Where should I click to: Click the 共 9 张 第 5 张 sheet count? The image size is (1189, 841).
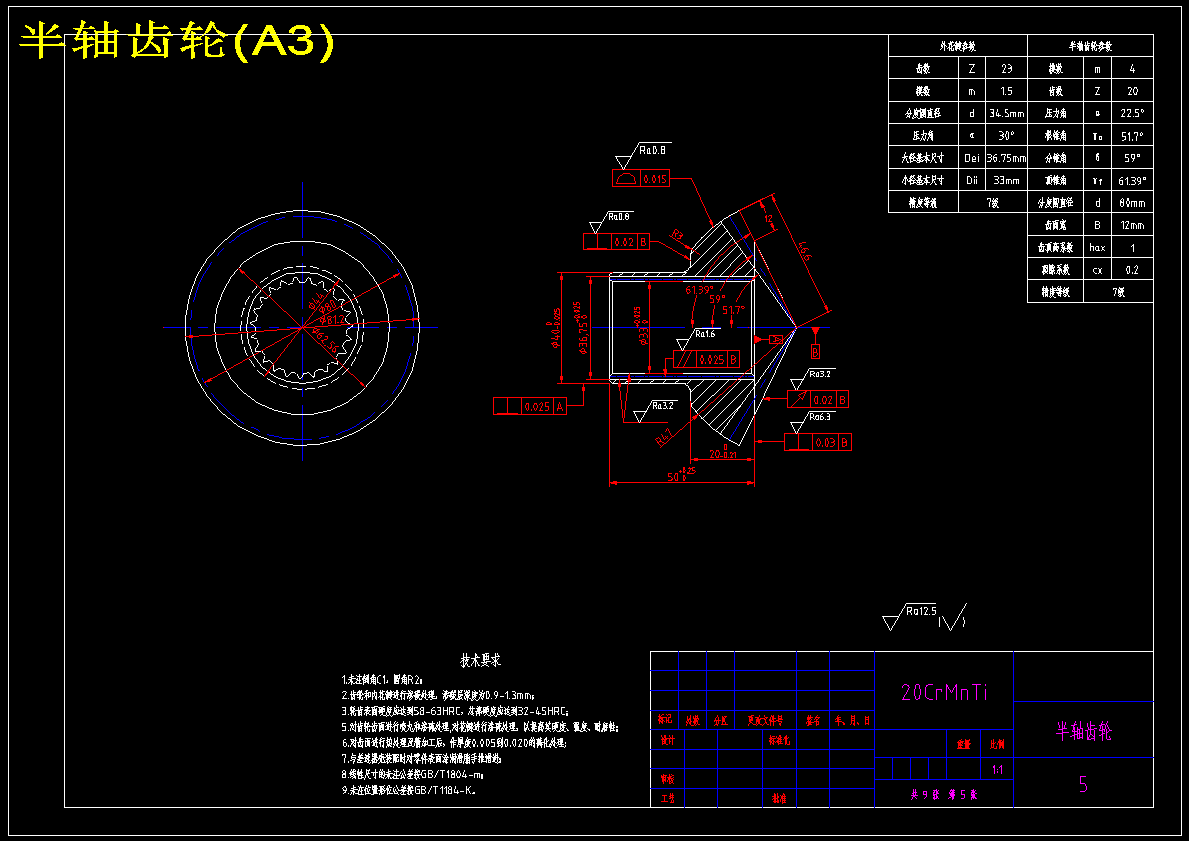click(x=943, y=795)
